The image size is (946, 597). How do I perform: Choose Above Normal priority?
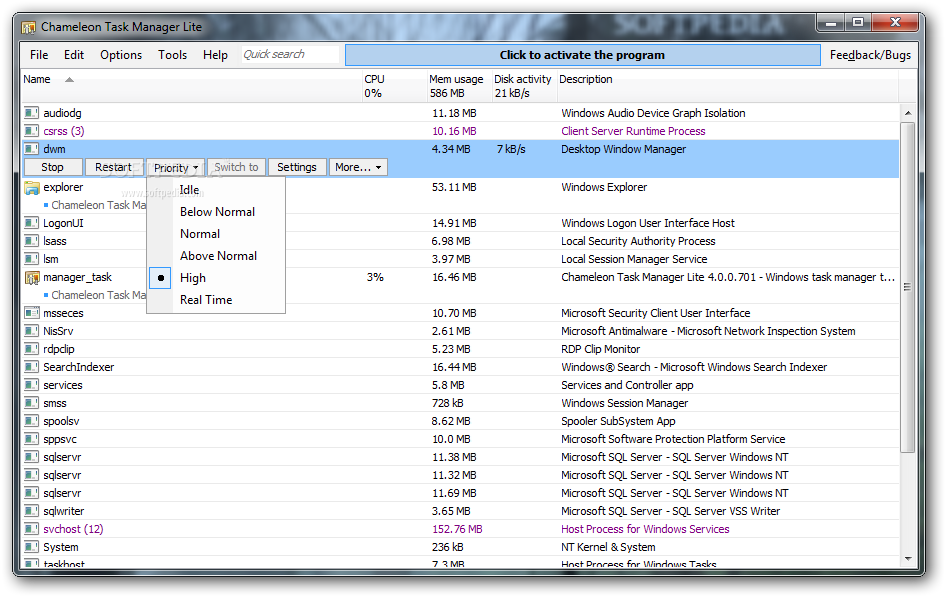(218, 256)
